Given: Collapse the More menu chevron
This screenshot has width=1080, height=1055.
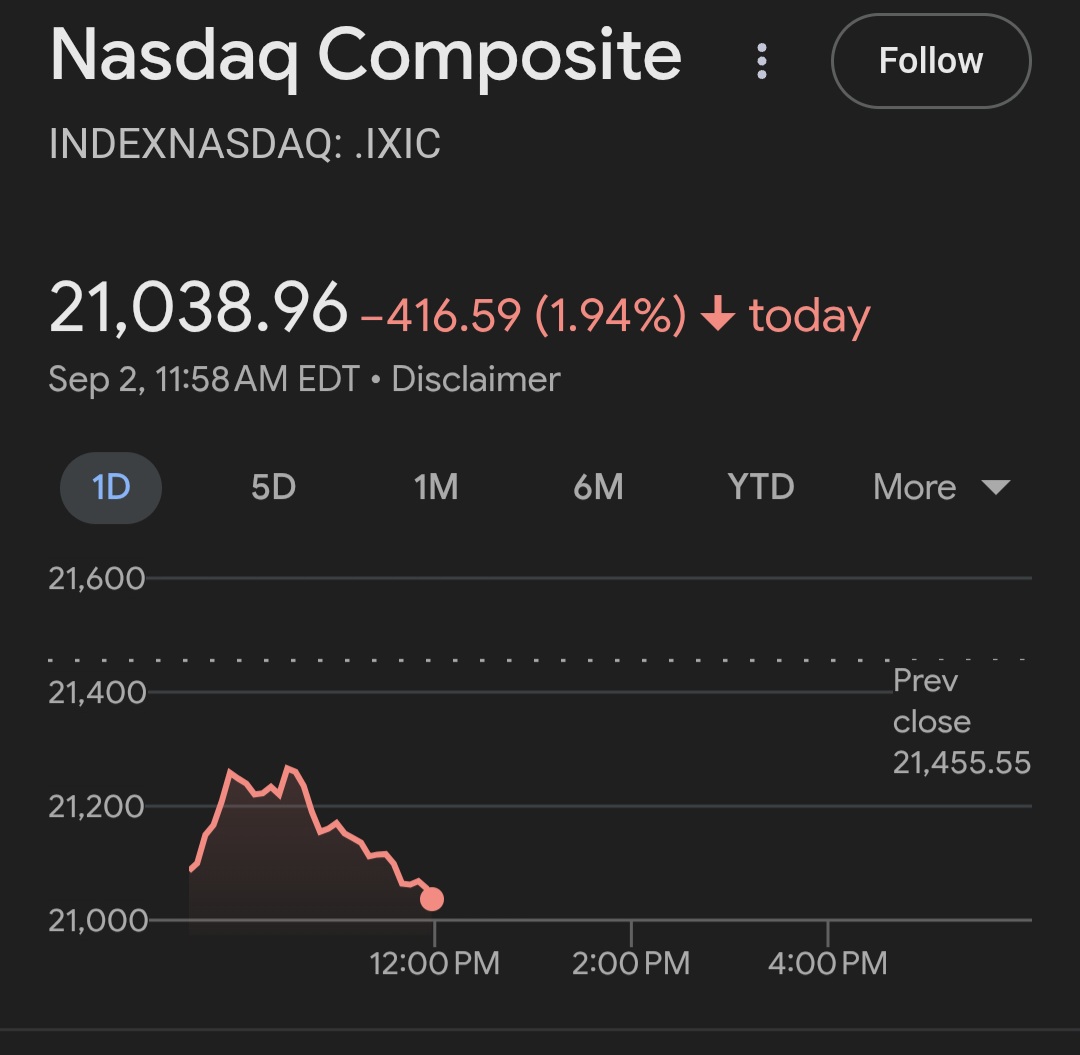Looking at the screenshot, I should pos(995,488).
